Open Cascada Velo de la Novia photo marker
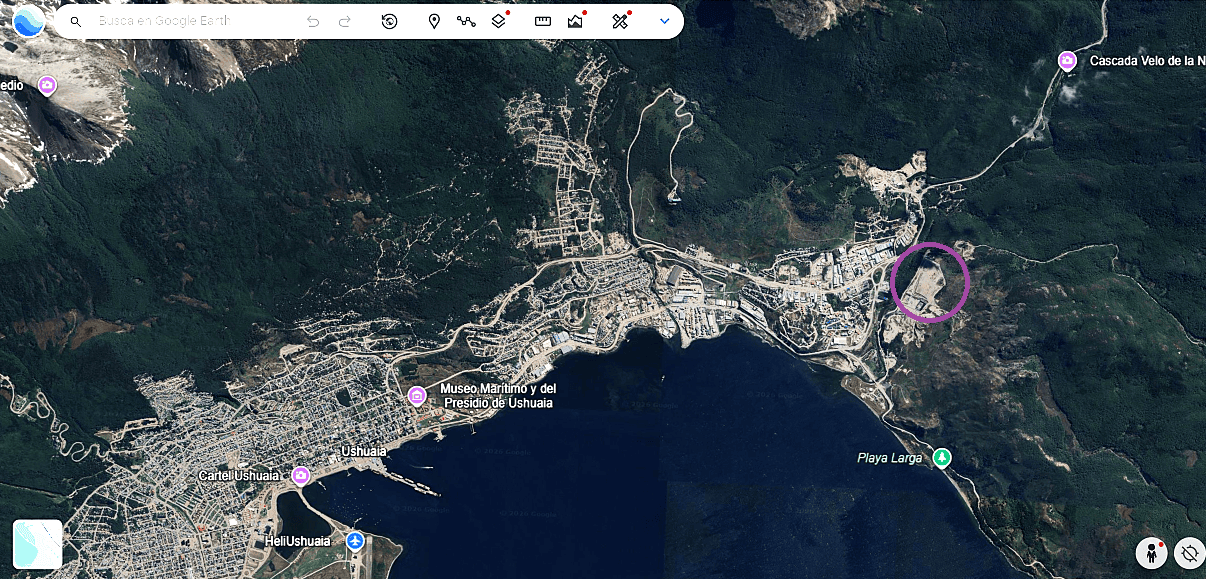Viewport: 1206px width, 579px height. pos(1068,61)
